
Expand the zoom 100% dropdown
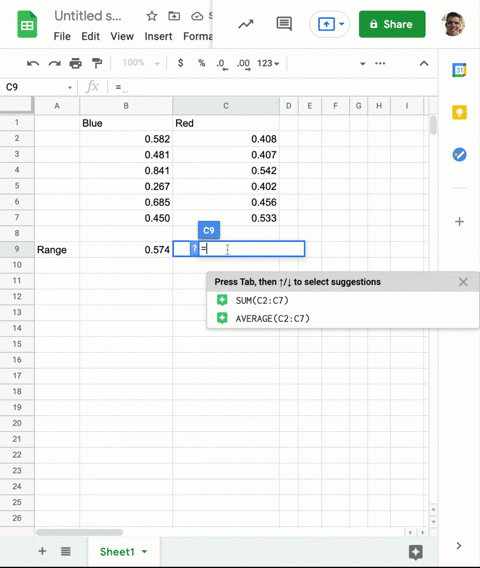point(141,63)
